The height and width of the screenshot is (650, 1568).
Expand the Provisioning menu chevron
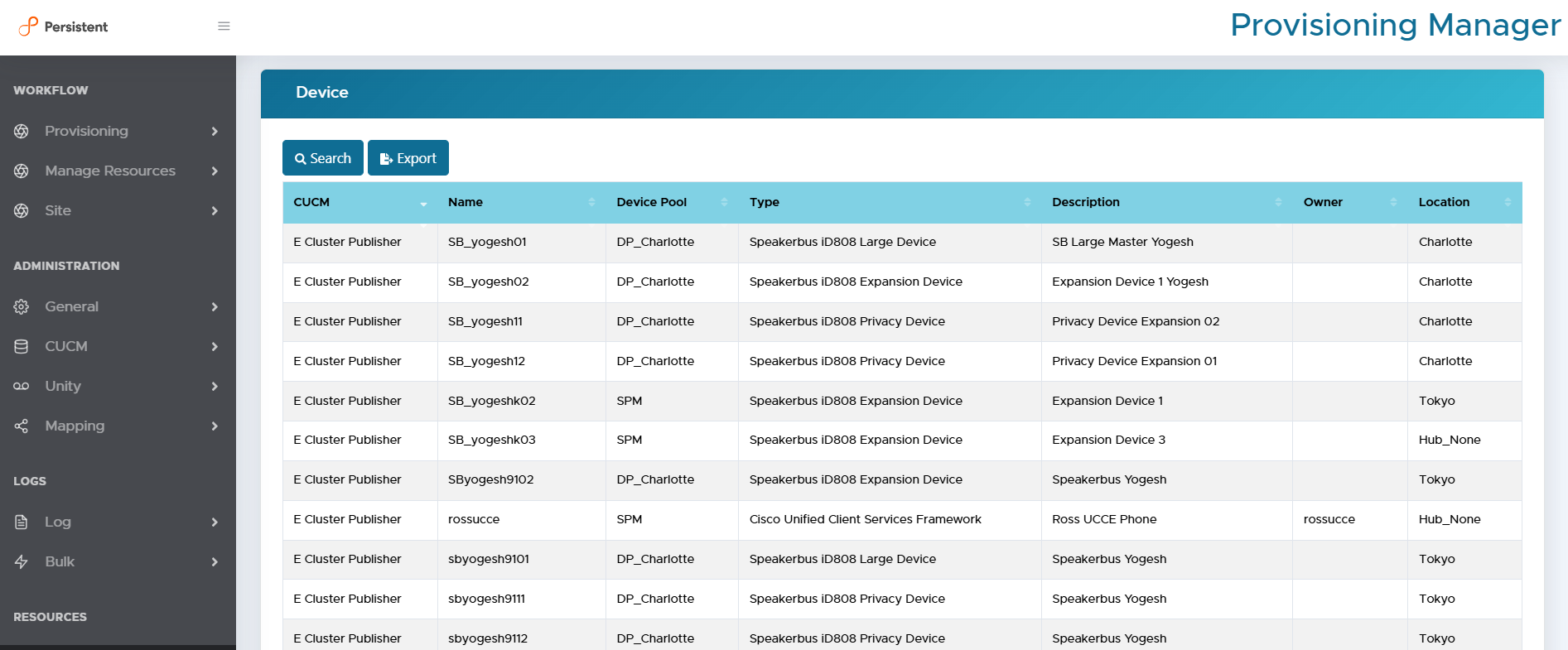pyautogui.click(x=215, y=131)
